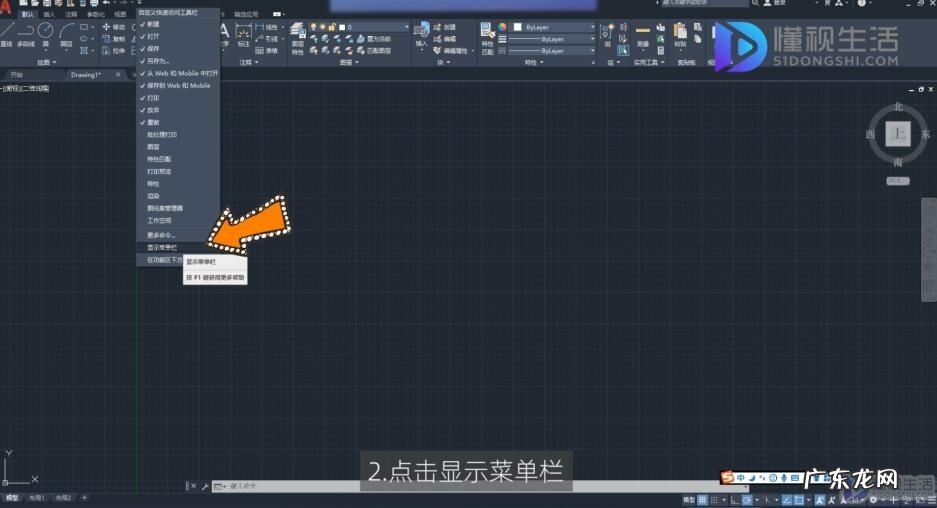The width and height of the screenshot is (937, 508).
Task: Switch to the Drawing1* file tab
Action: (86, 75)
